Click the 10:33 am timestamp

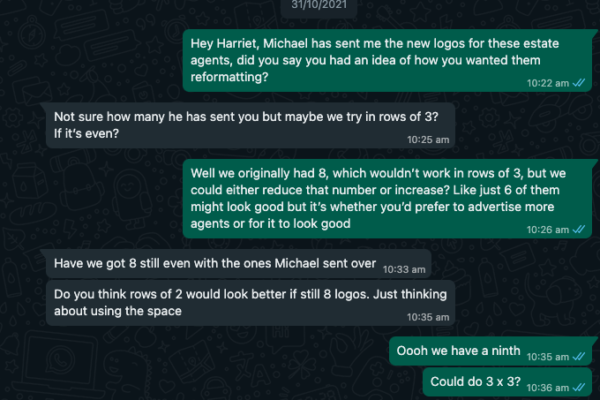(x=404, y=269)
